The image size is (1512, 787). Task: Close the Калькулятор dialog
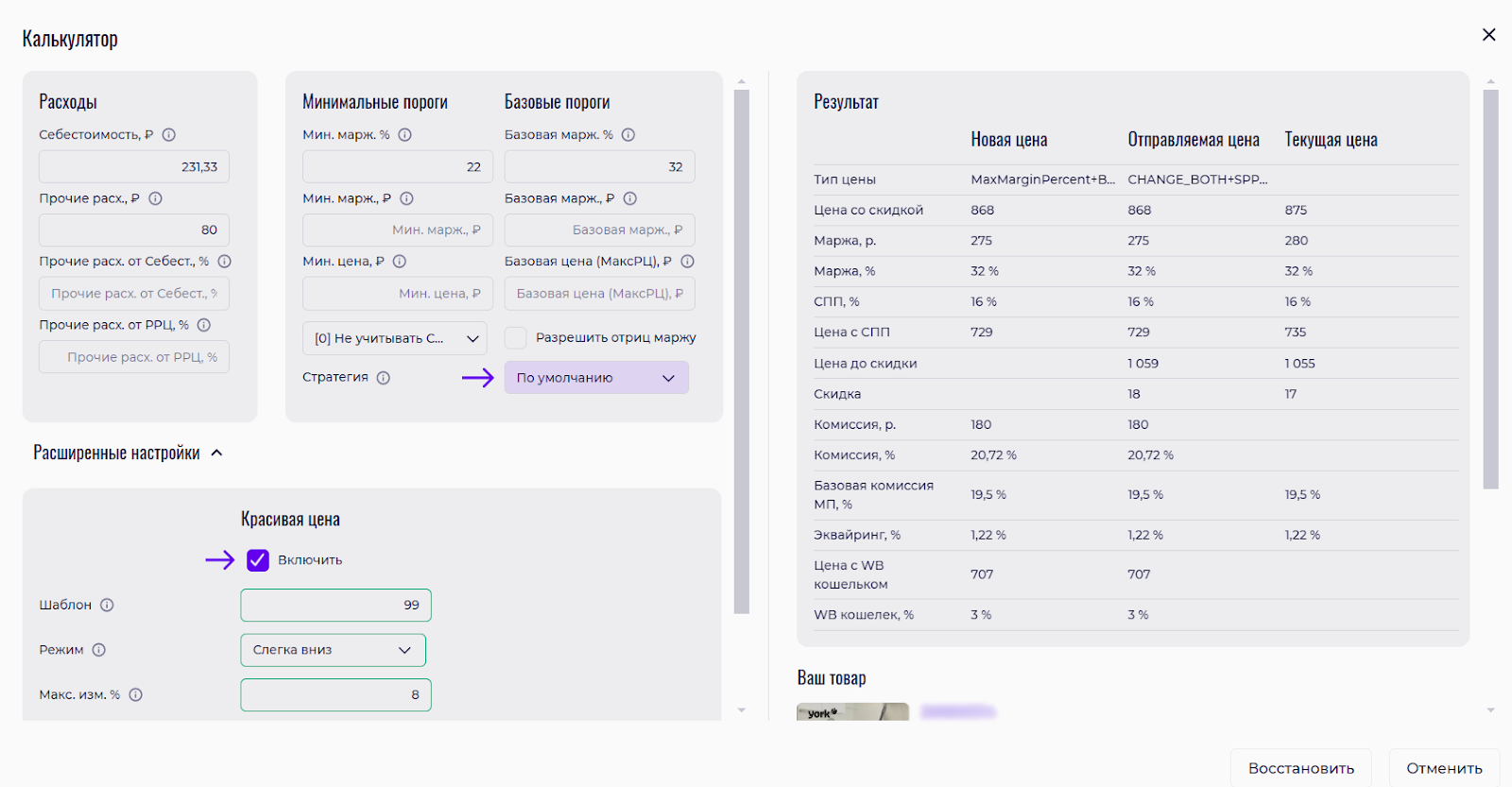(x=1488, y=35)
